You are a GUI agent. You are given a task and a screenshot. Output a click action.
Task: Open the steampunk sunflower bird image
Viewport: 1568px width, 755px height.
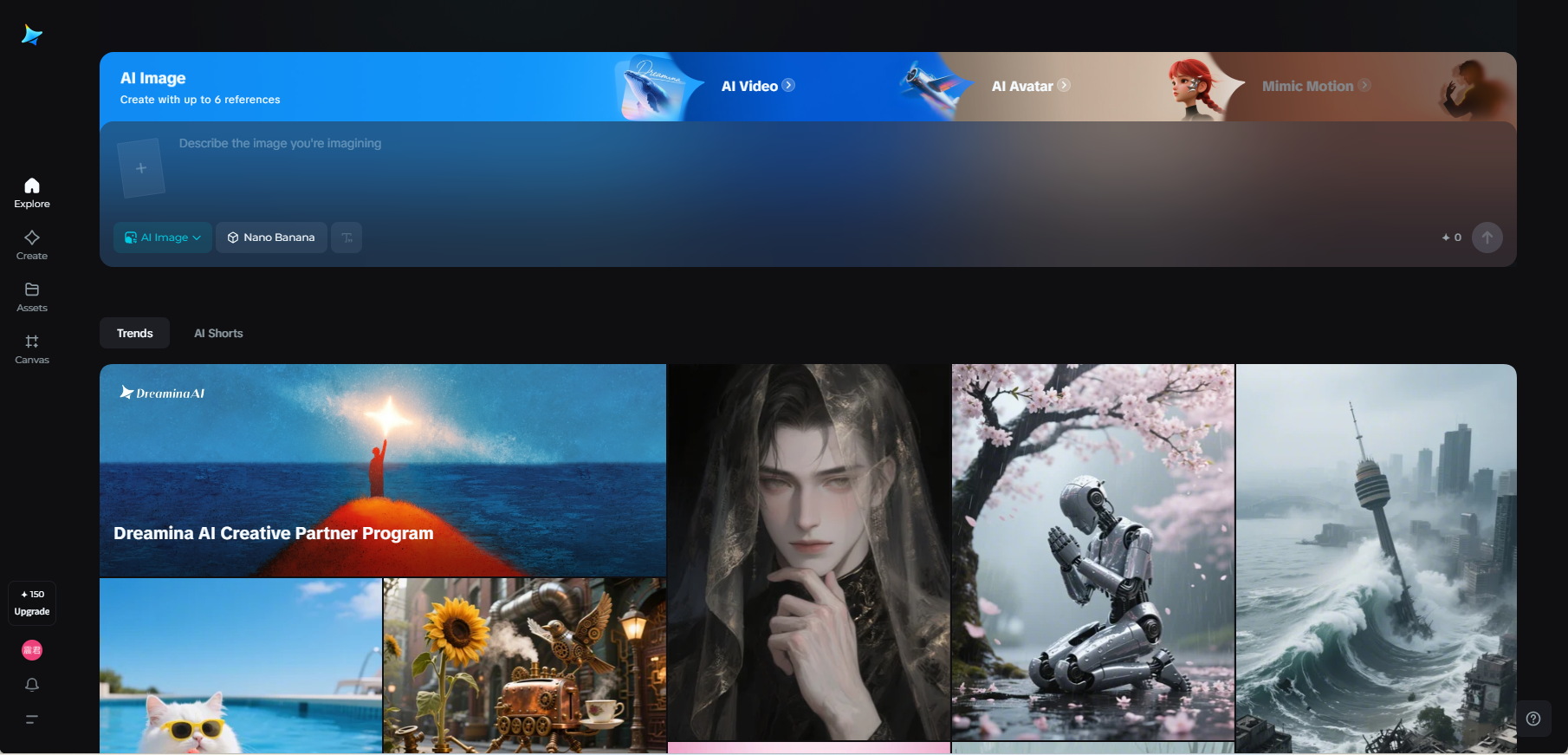pos(525,666)
